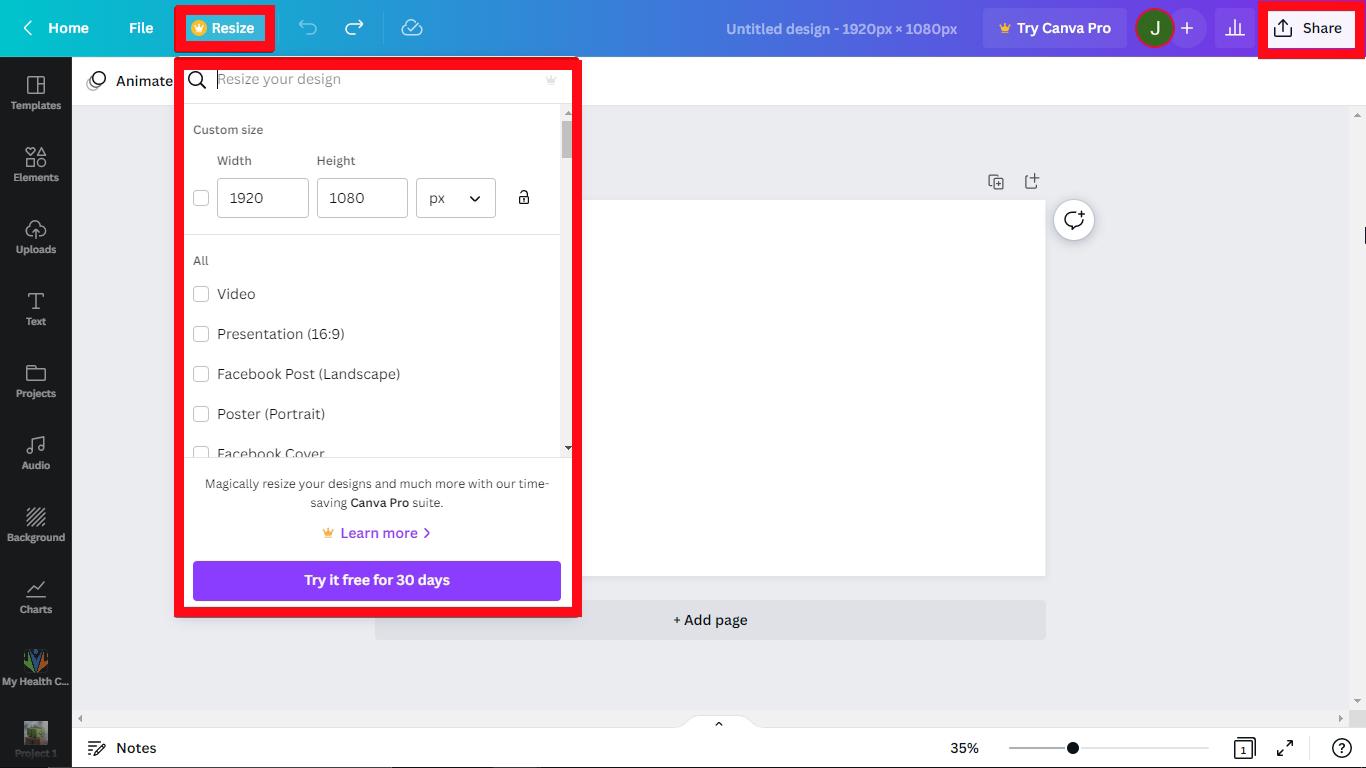Click the duplicate page icon
1366x768 pixels.
coord(996,181)
